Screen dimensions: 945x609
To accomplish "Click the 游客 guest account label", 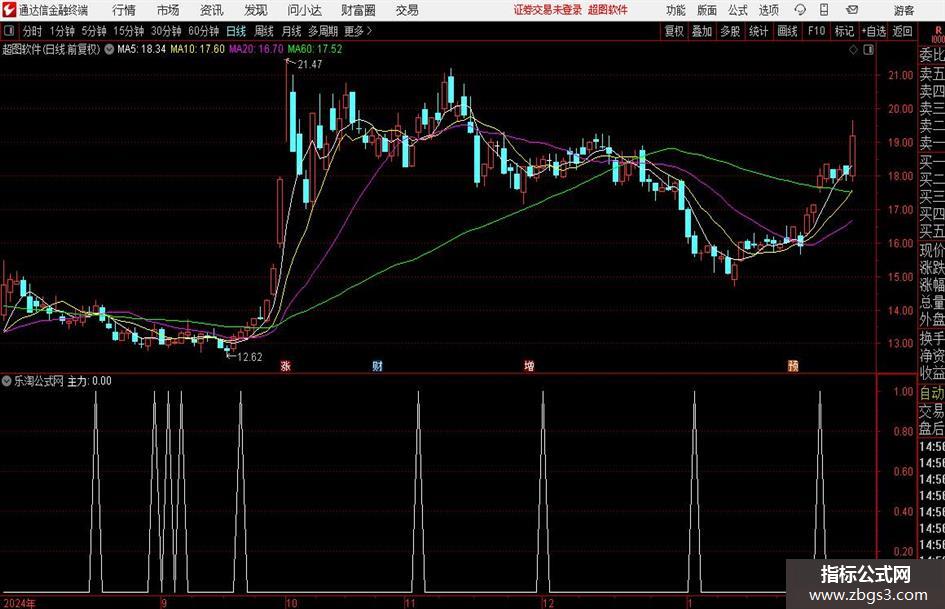I will click(904, 10).
